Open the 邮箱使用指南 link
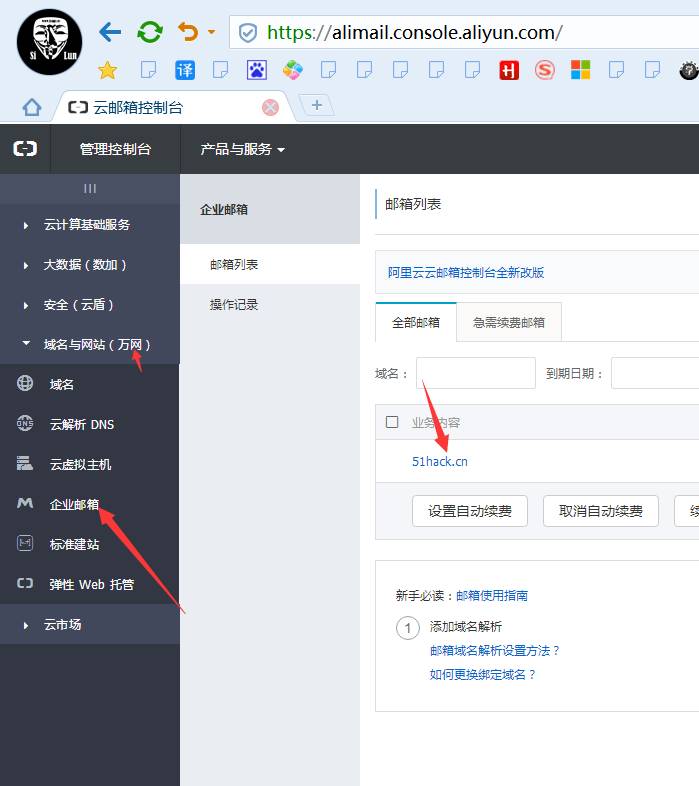 [x=492, y=596]
